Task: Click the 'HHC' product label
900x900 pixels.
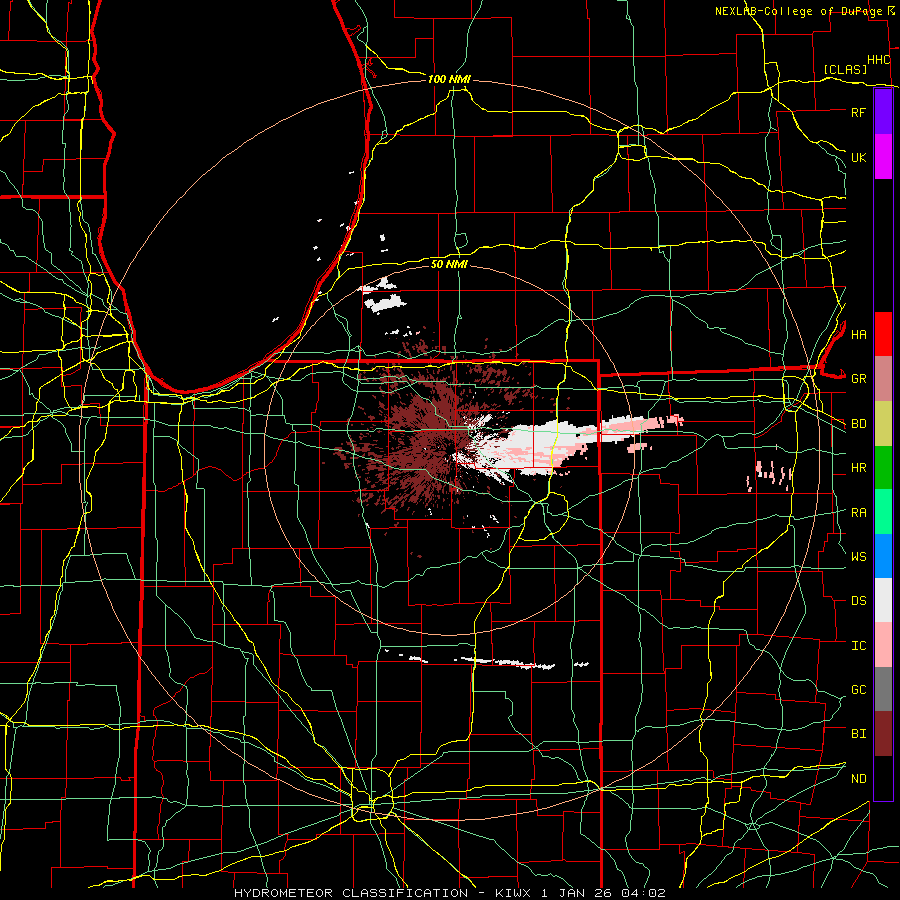Action: (878, 60)
